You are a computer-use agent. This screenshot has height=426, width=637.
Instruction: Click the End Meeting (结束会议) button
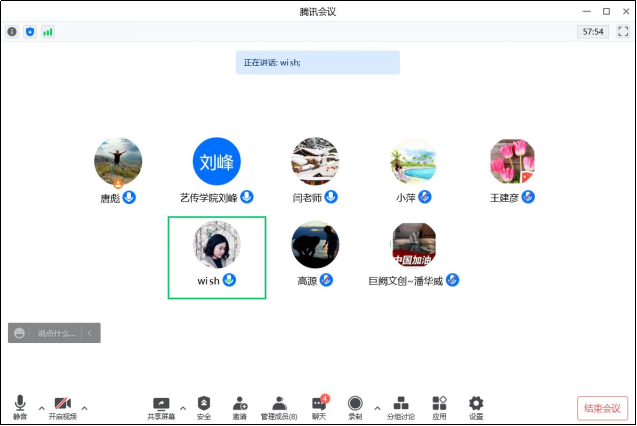602,408
